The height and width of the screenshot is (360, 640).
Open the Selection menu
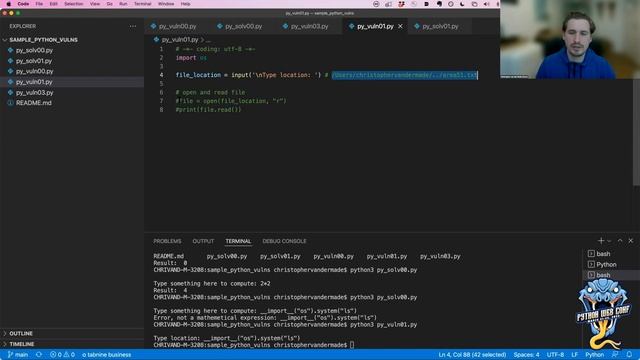tap(73, 4)
